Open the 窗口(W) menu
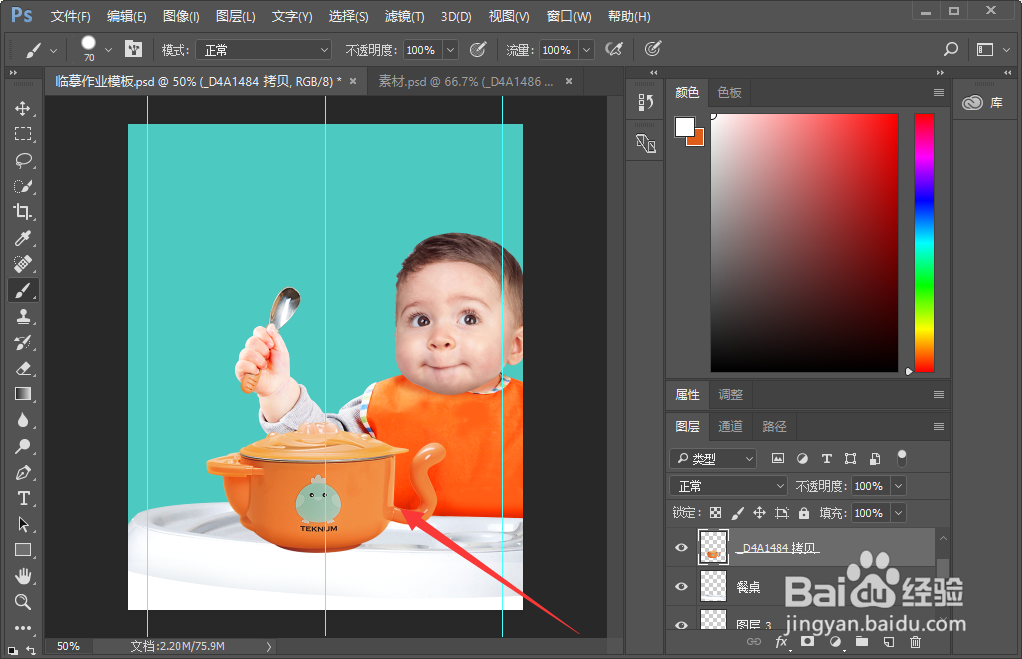Viewport: 1022px width, 659px height. [568, 16]
